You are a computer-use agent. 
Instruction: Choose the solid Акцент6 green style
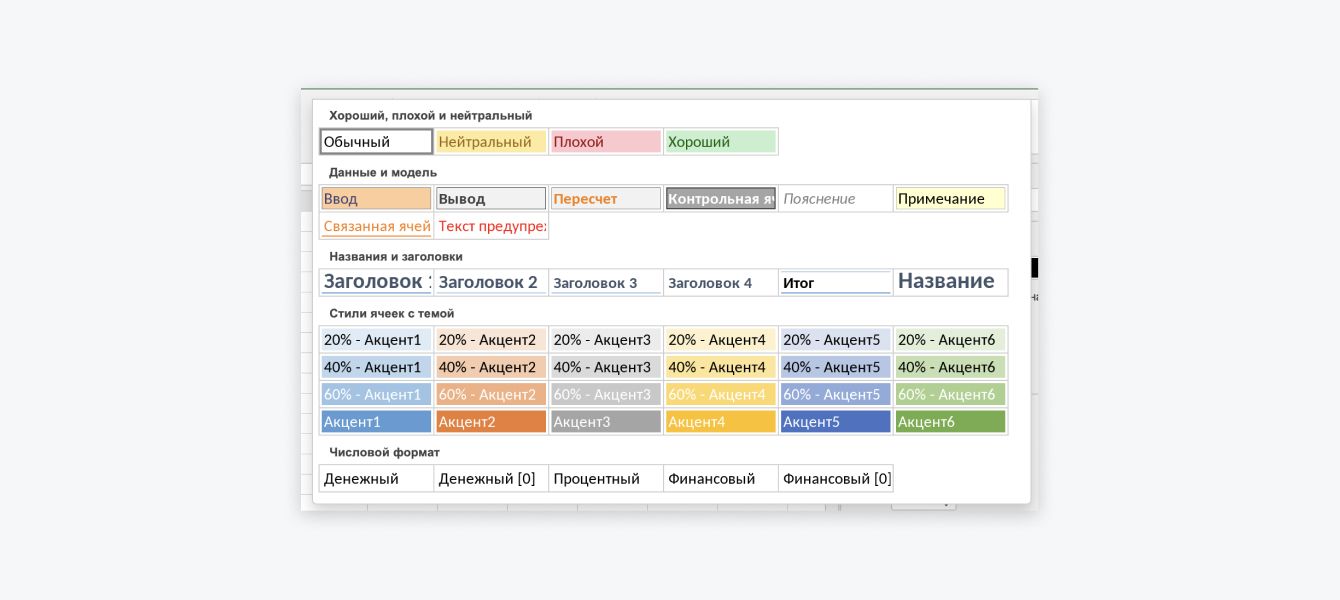pyautogui.click(x=950, y=422)
